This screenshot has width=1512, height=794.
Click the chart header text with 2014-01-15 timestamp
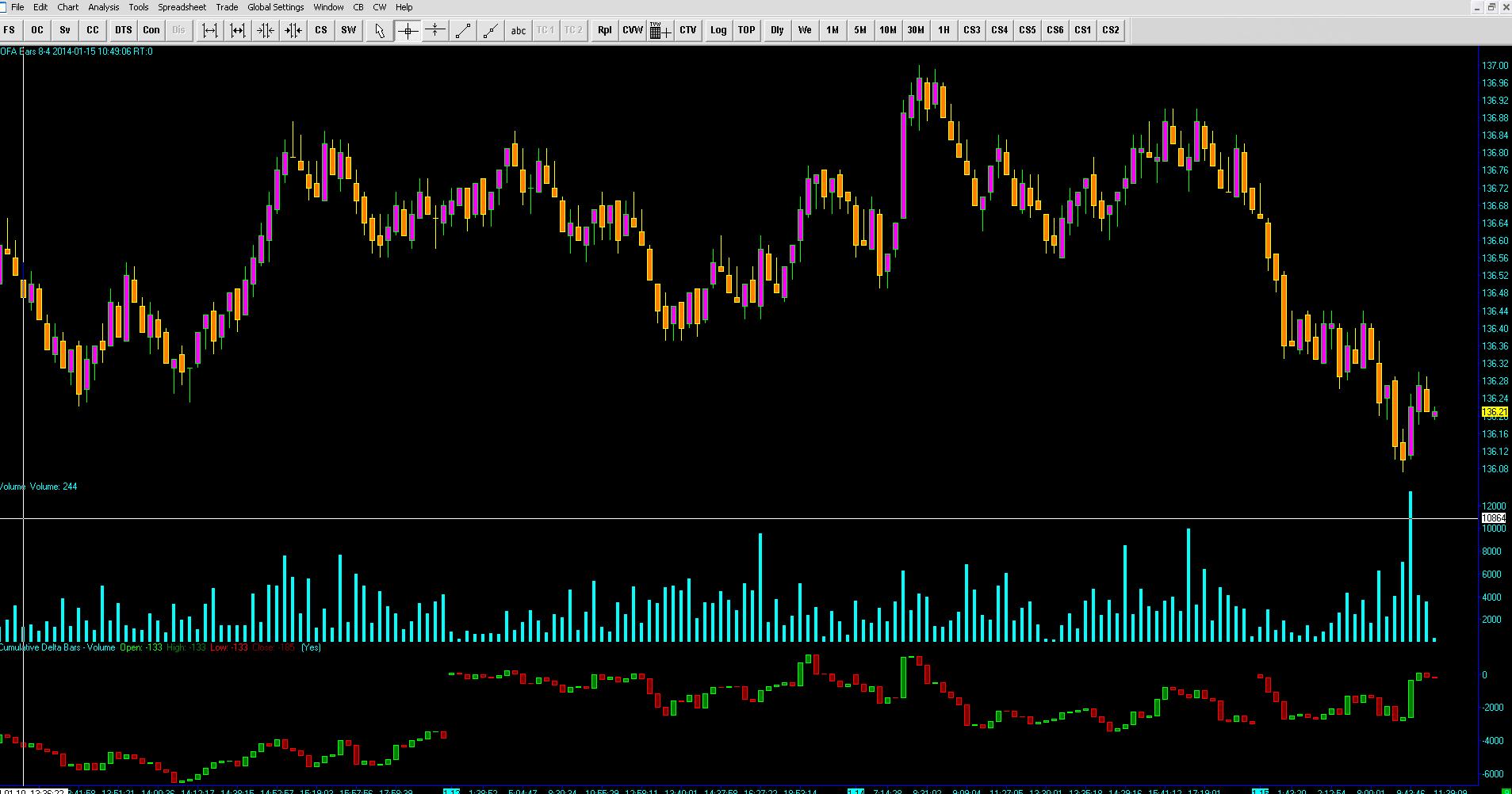(x=77, y=52)
